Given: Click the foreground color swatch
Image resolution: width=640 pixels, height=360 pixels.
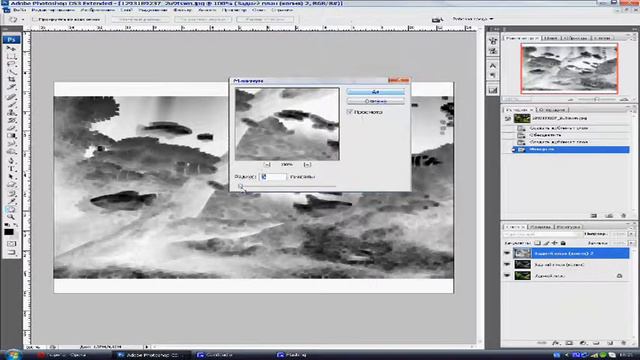Looking at the screenshot, I should click(x=9, y=232).
